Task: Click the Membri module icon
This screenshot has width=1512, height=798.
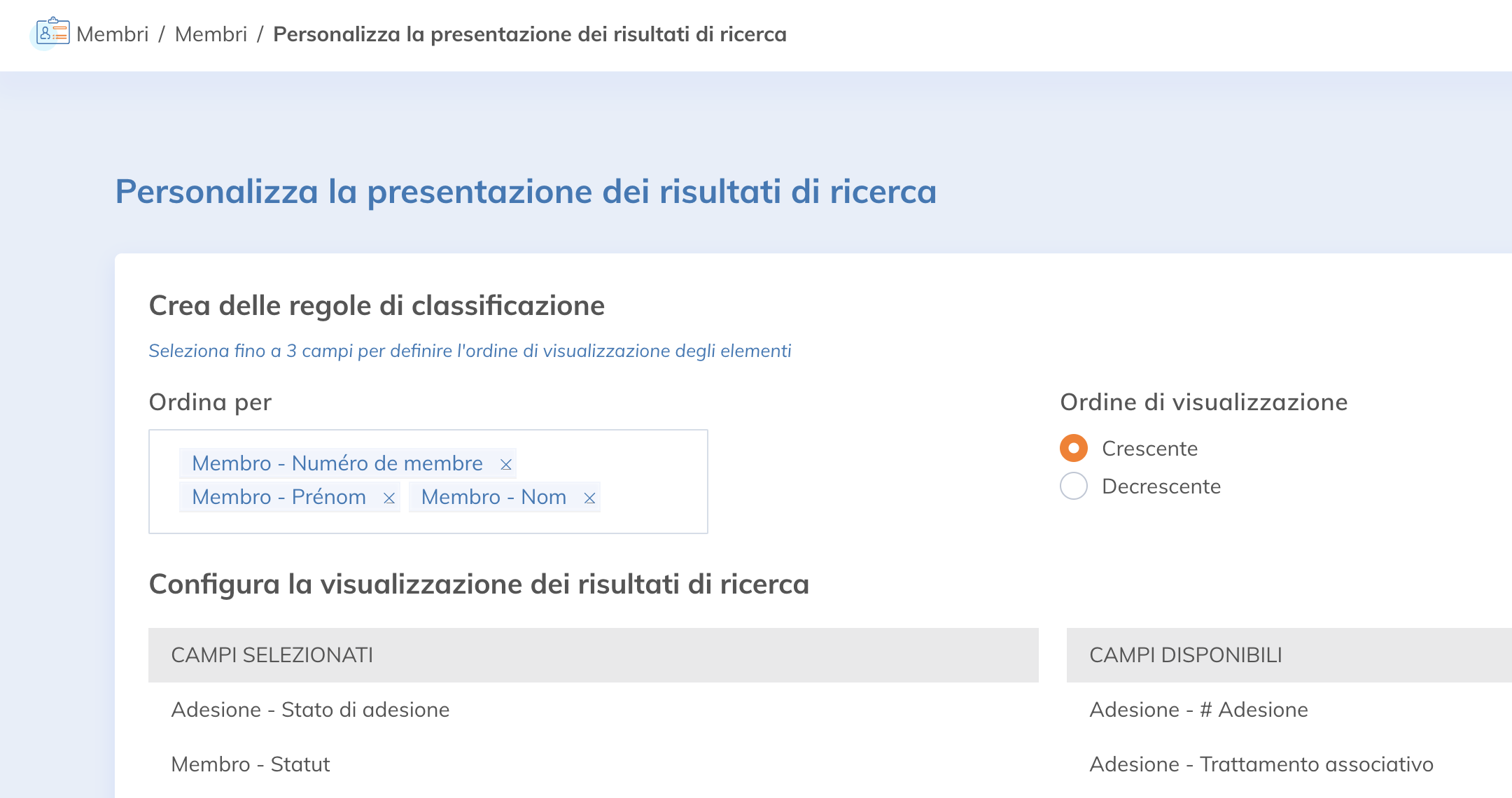Action: point(52,32)
